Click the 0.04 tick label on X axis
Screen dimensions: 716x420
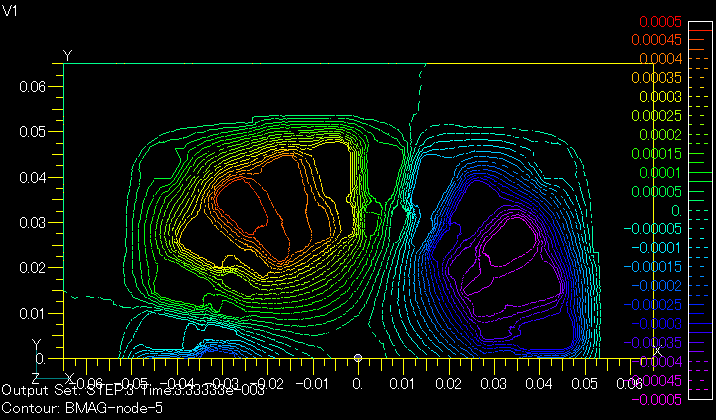click(x=540, y=383)
